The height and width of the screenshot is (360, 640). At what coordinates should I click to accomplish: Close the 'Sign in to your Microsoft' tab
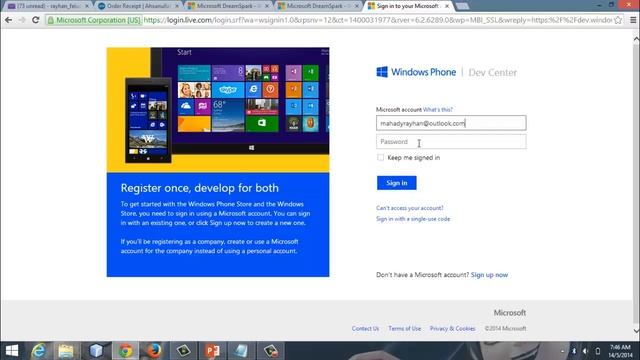[x=447, y=6]
